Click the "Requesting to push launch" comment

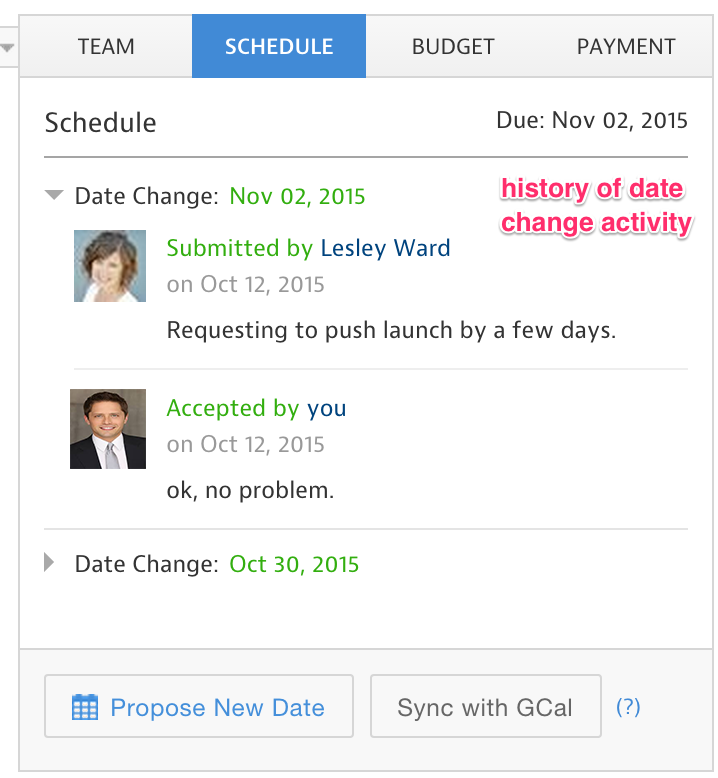391,329
